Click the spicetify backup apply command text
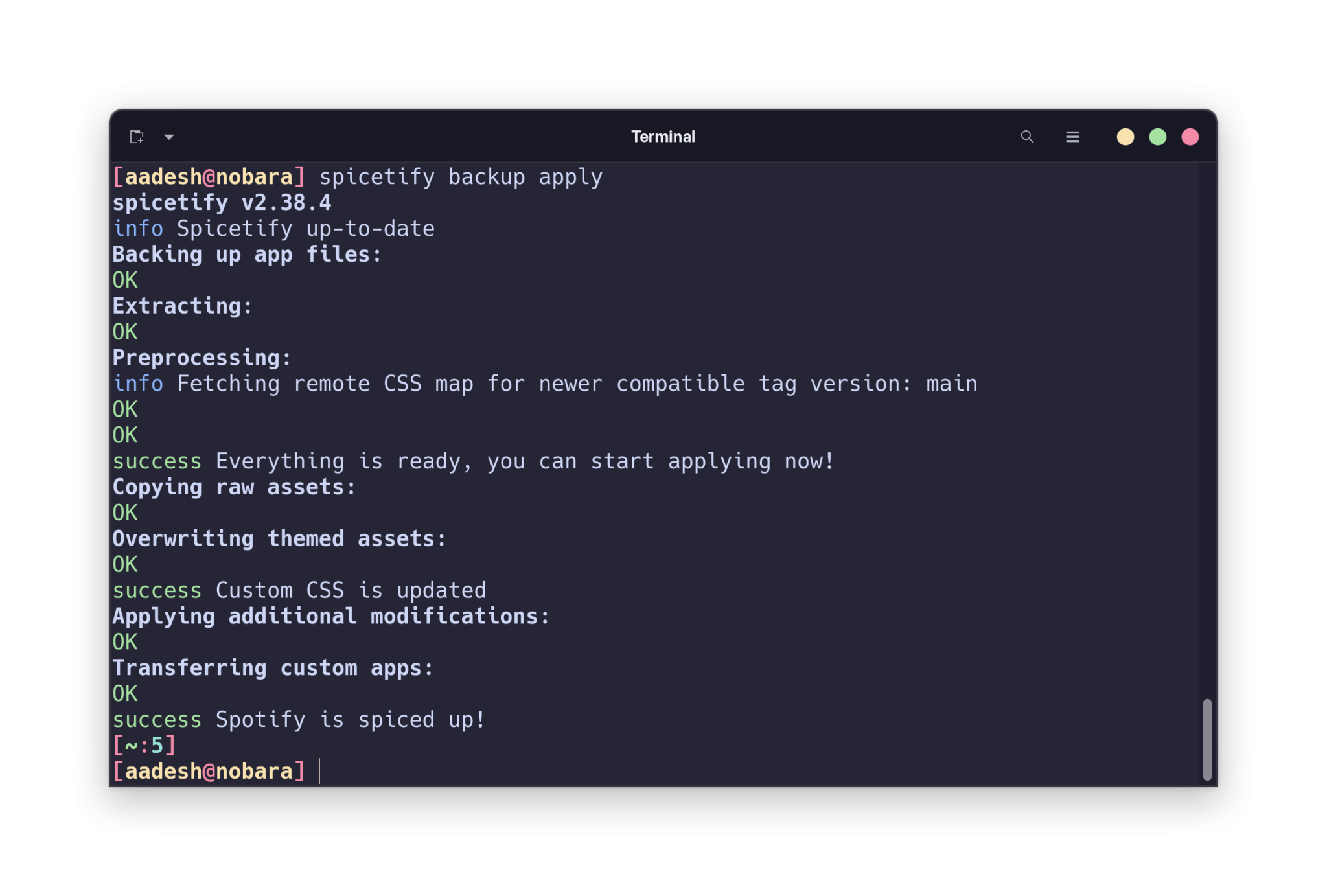The width and height of the screenshot is (1327, 896). tap(461, 176)
